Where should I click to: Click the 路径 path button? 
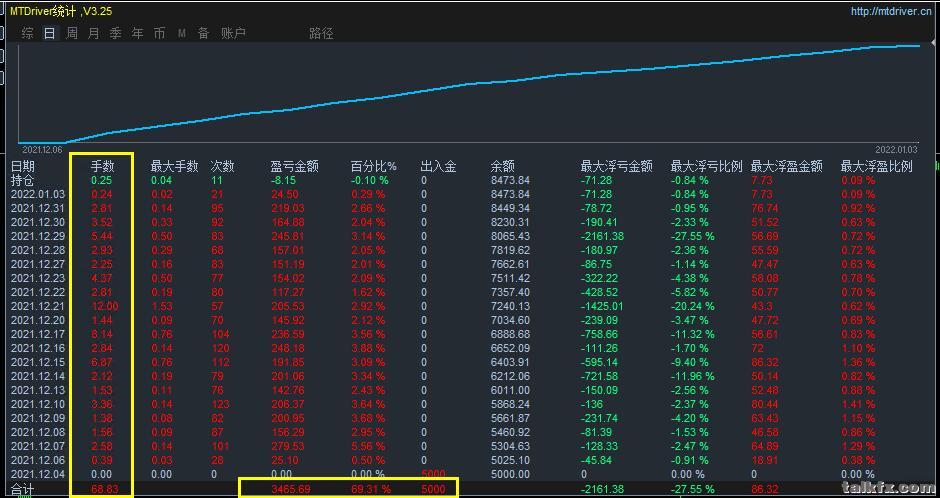[x=321, y=33]
